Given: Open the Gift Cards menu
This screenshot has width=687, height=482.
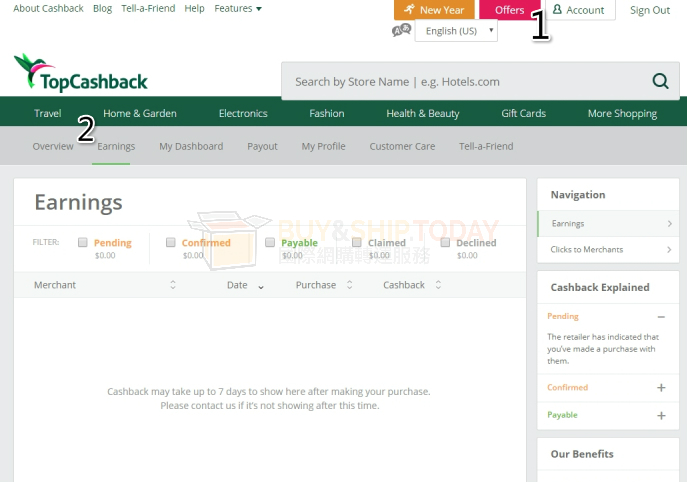Looking at the screenshot, I should (523, 113).
